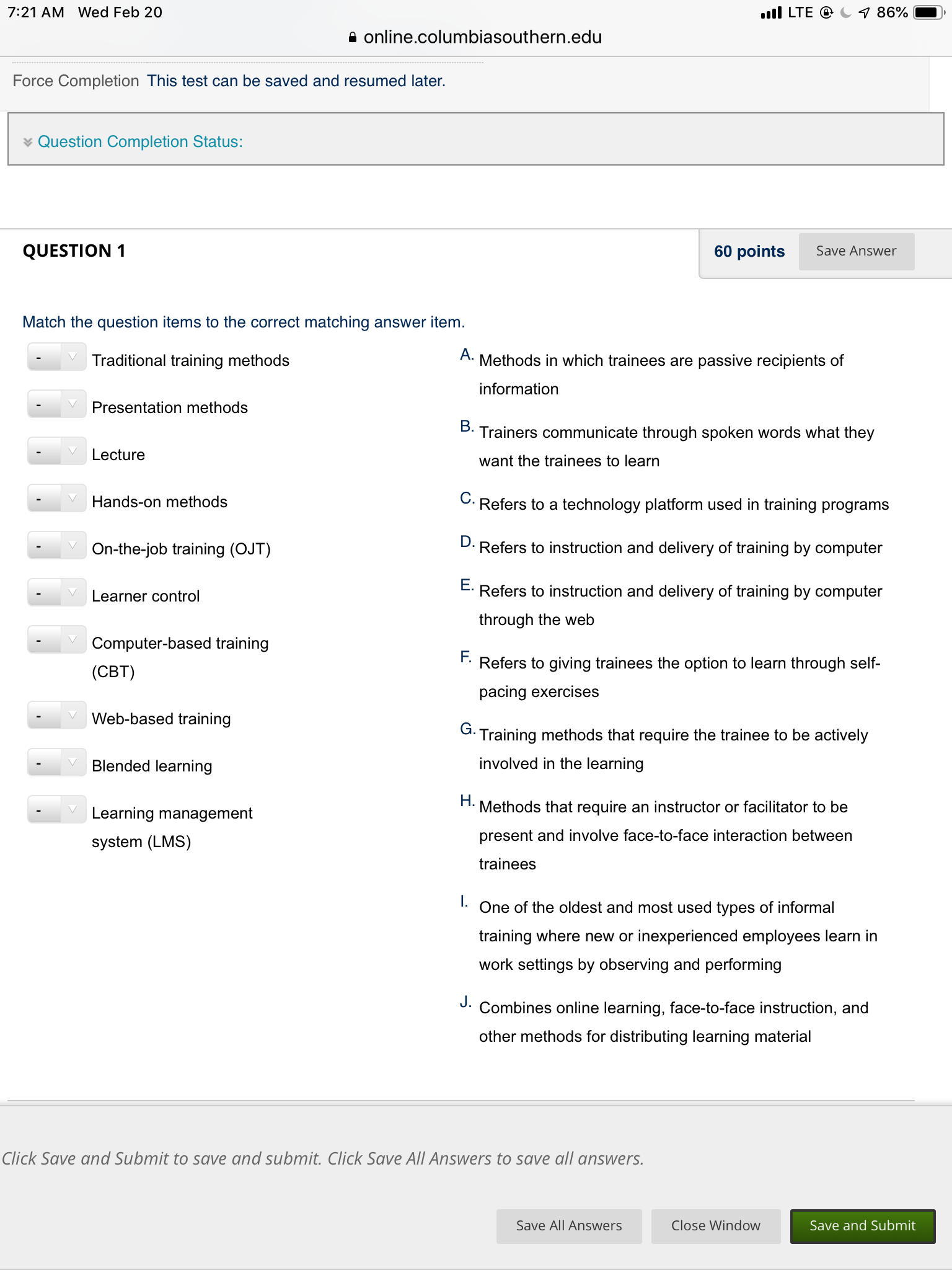Tap the online.columbiasouthern.edu address bar
Viewport: 952px width, 1270px height.
click(x=476, y=37)
